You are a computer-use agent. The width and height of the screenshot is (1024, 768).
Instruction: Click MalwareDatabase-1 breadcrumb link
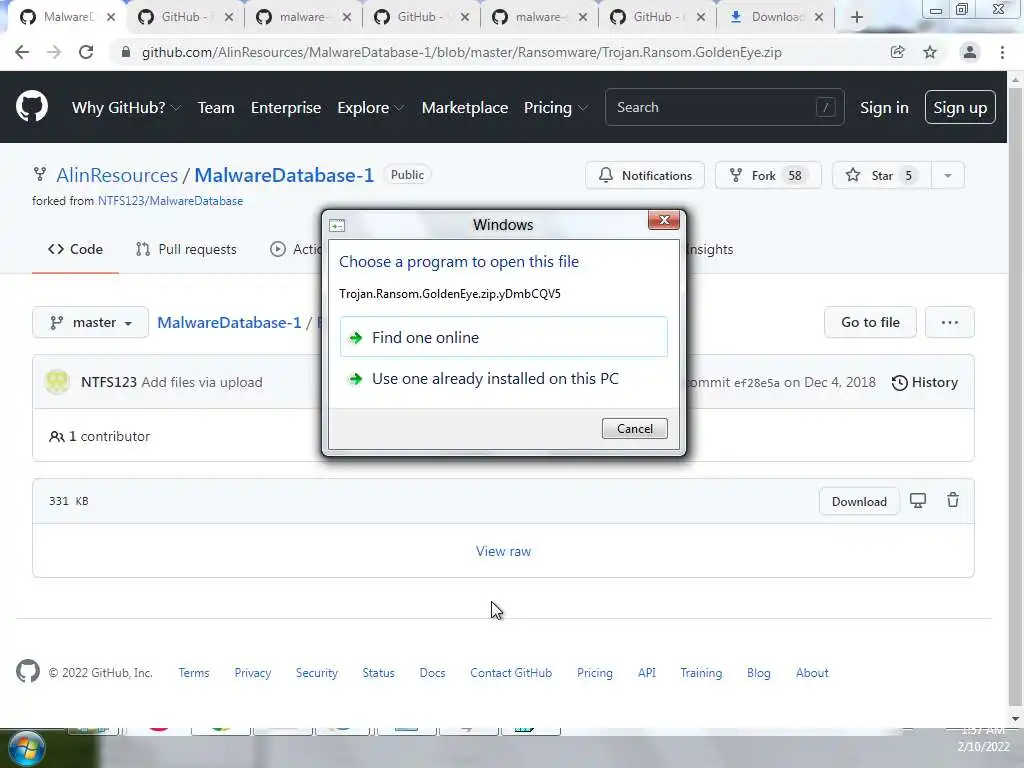pos(229,323)
